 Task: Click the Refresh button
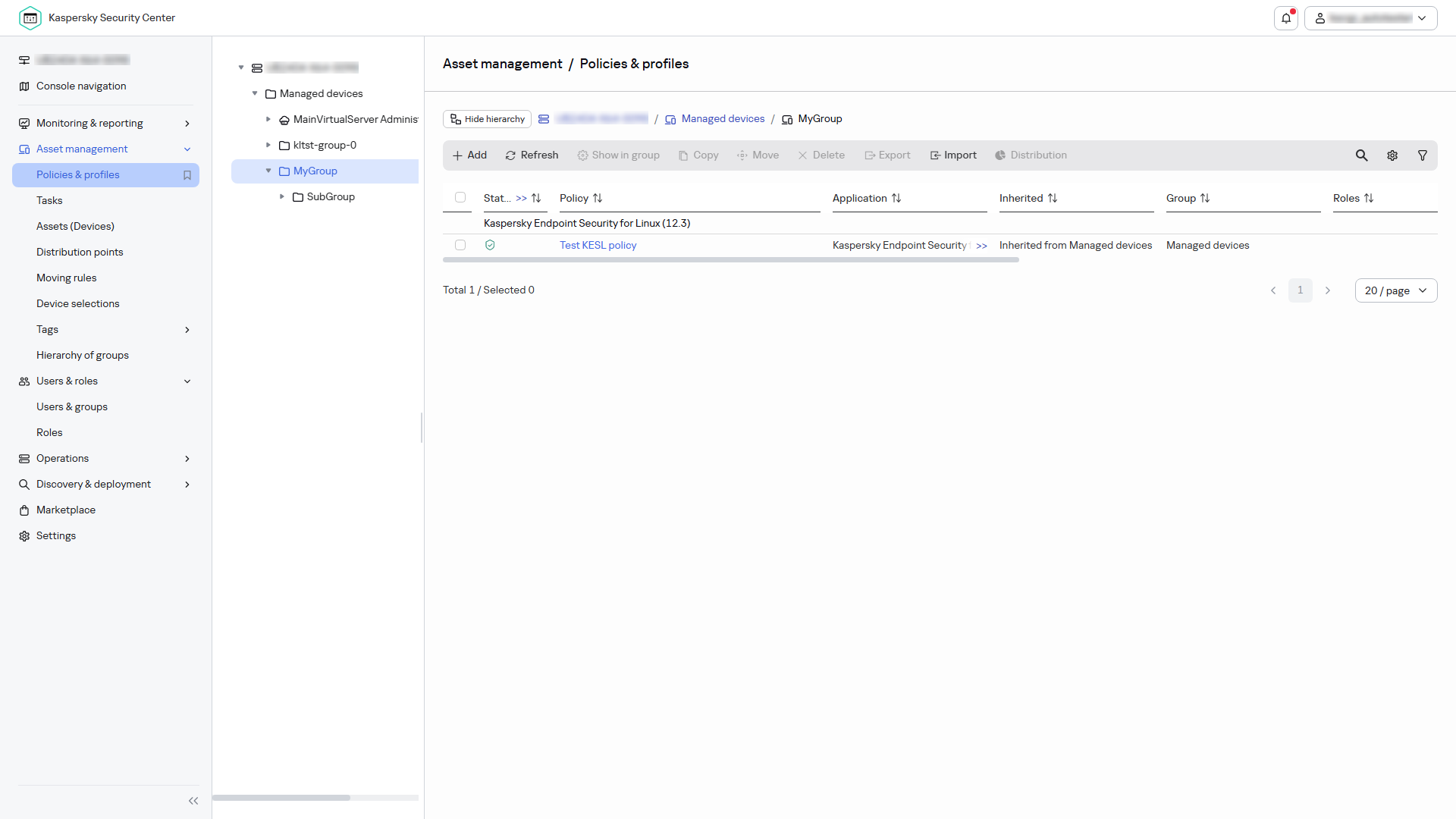point(532,155)
